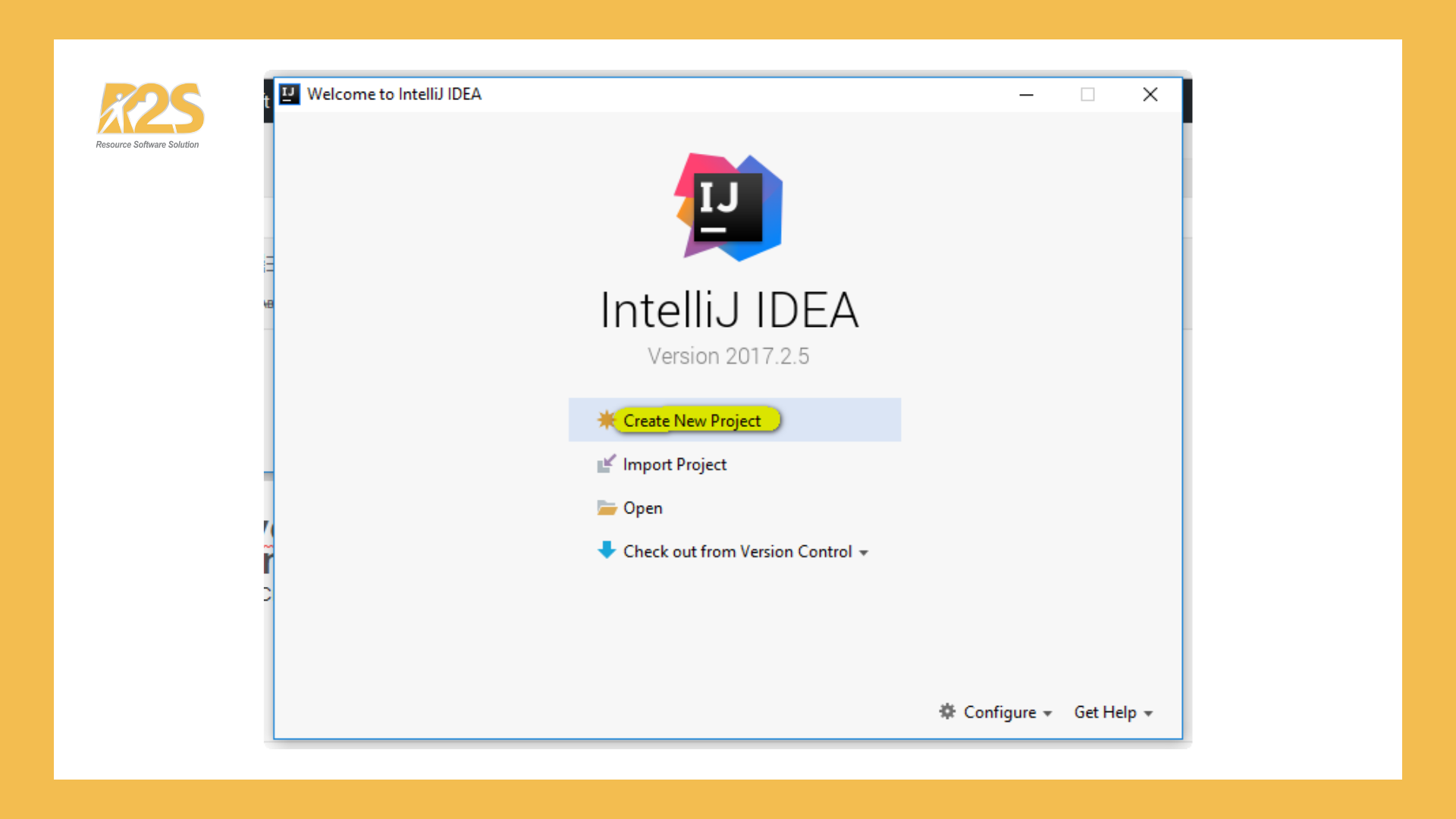Click the IJ icon in title bar

click(289, 94)
